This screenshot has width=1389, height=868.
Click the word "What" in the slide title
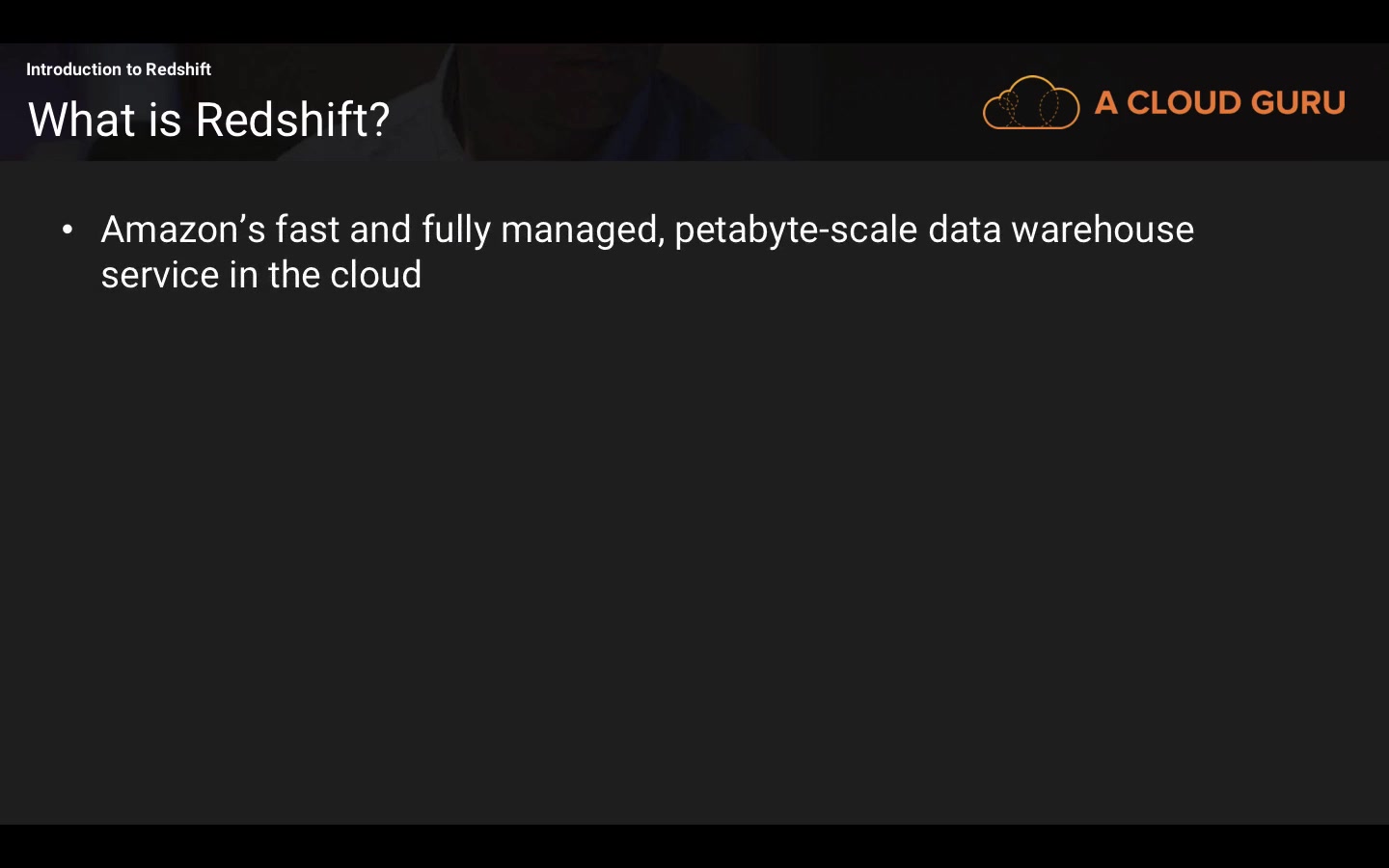point(81,120)
